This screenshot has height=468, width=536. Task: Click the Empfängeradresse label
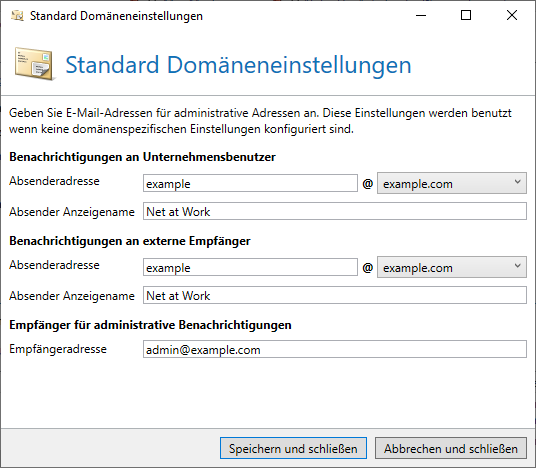(58, 349)
